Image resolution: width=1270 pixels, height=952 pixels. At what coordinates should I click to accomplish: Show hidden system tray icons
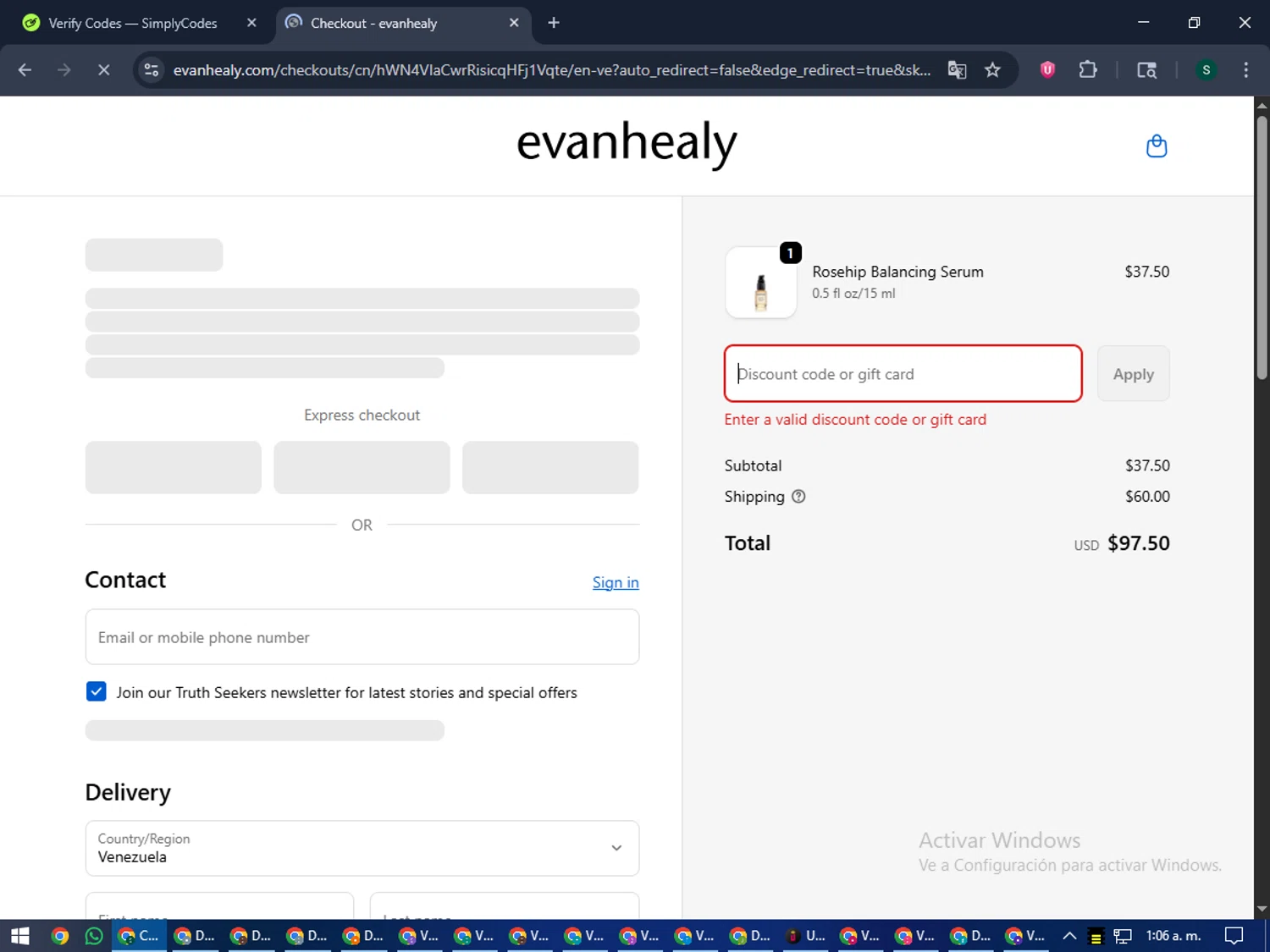coord(1069,936)
